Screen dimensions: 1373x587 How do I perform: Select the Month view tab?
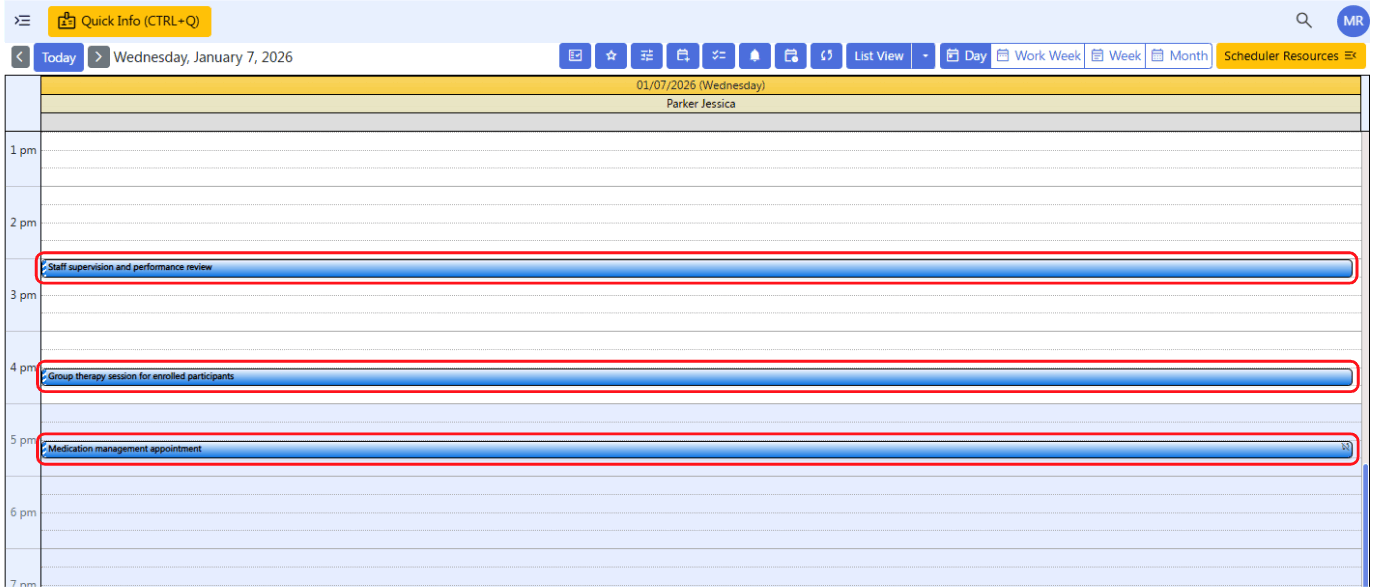point(1179,56)
